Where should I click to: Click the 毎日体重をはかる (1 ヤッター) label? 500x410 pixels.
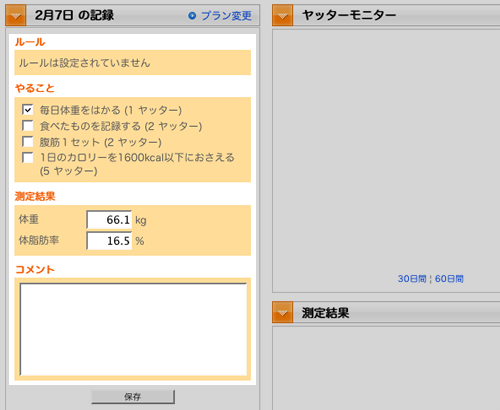coord(111,110)
